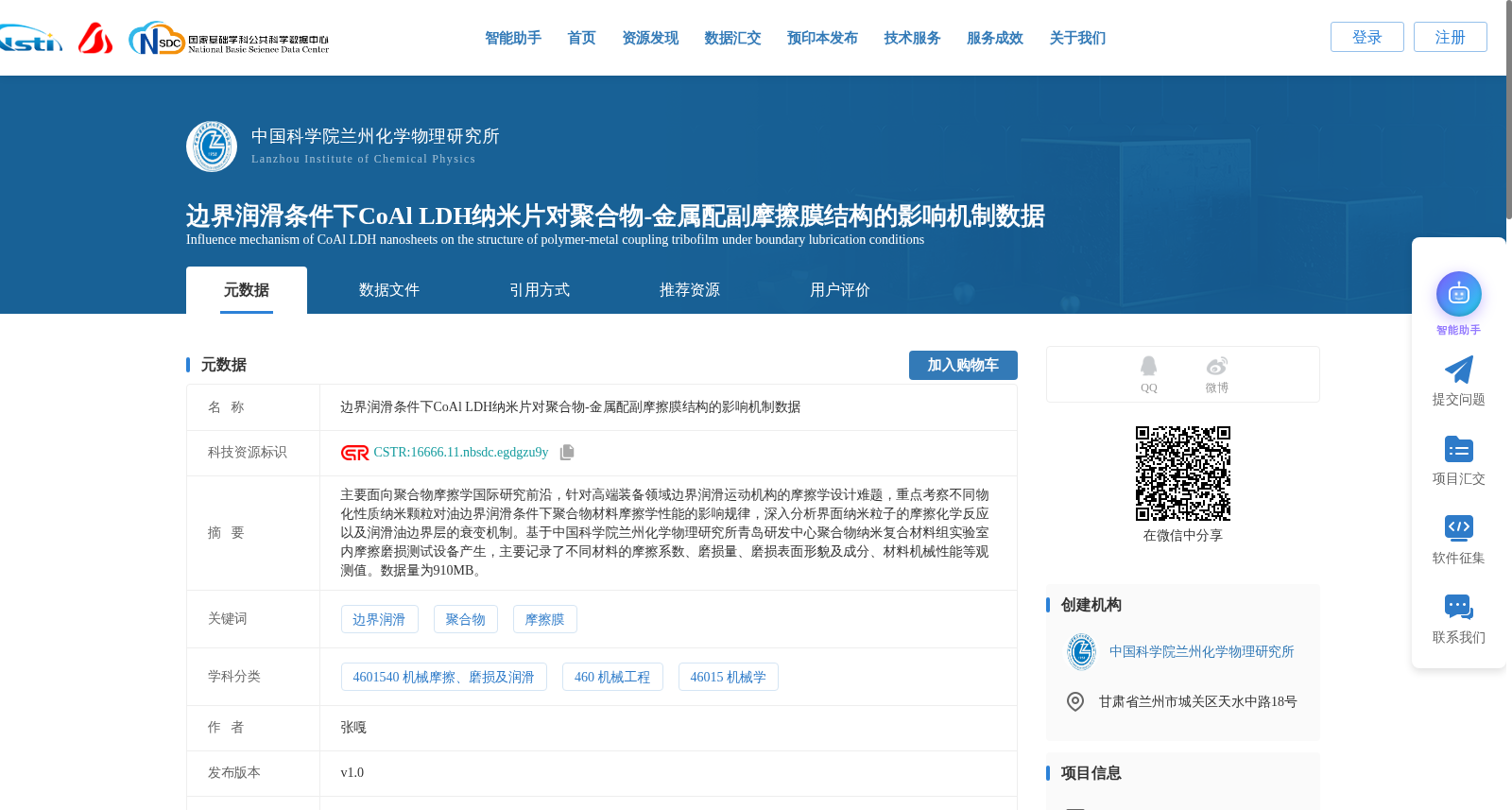Click the CSTR red logo icon
Image resolution: width=1512 pixels, height=810 pixels.
coord(354,453)
